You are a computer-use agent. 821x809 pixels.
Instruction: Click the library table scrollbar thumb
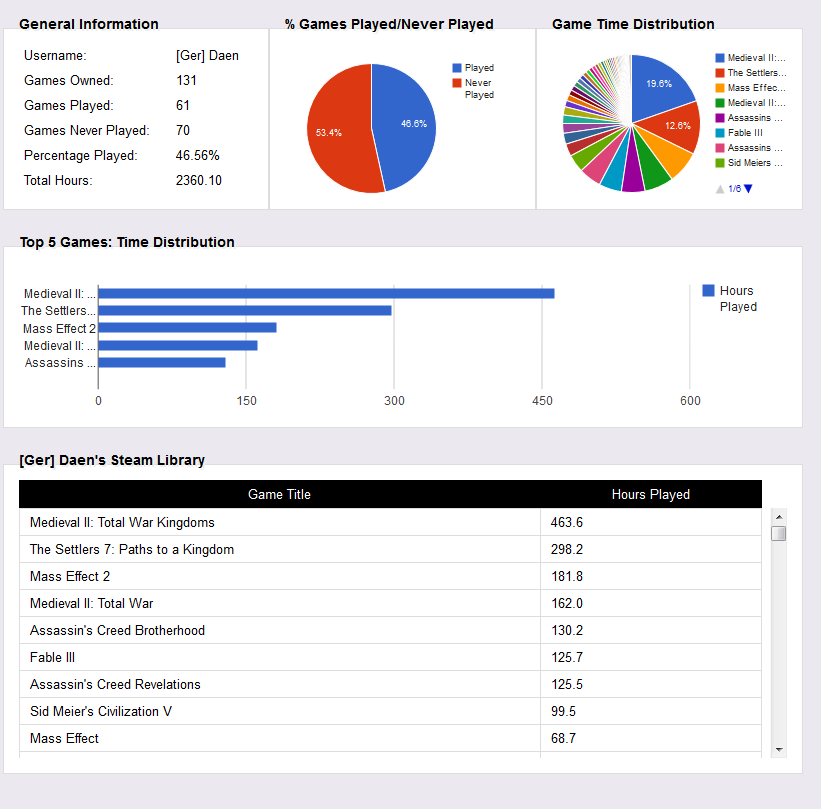point(779,534)
